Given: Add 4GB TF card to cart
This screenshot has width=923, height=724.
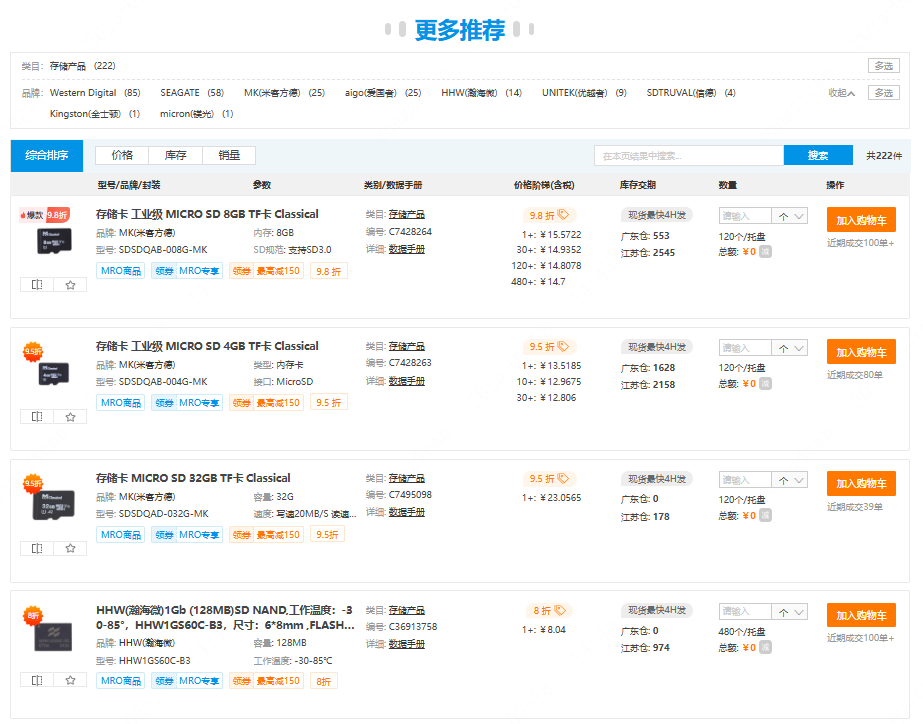Looking at the screenshot, I should coord(860,352).
